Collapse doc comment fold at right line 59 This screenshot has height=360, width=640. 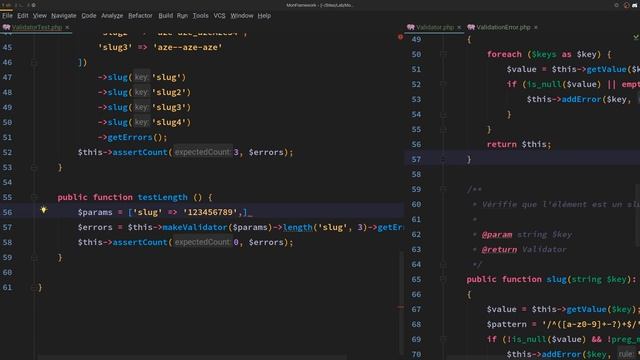(443, 189)
